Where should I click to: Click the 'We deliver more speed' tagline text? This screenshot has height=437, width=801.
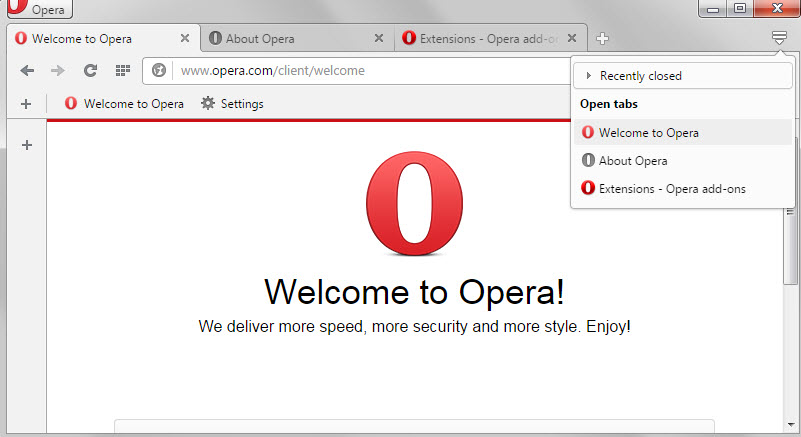(414, 326)
